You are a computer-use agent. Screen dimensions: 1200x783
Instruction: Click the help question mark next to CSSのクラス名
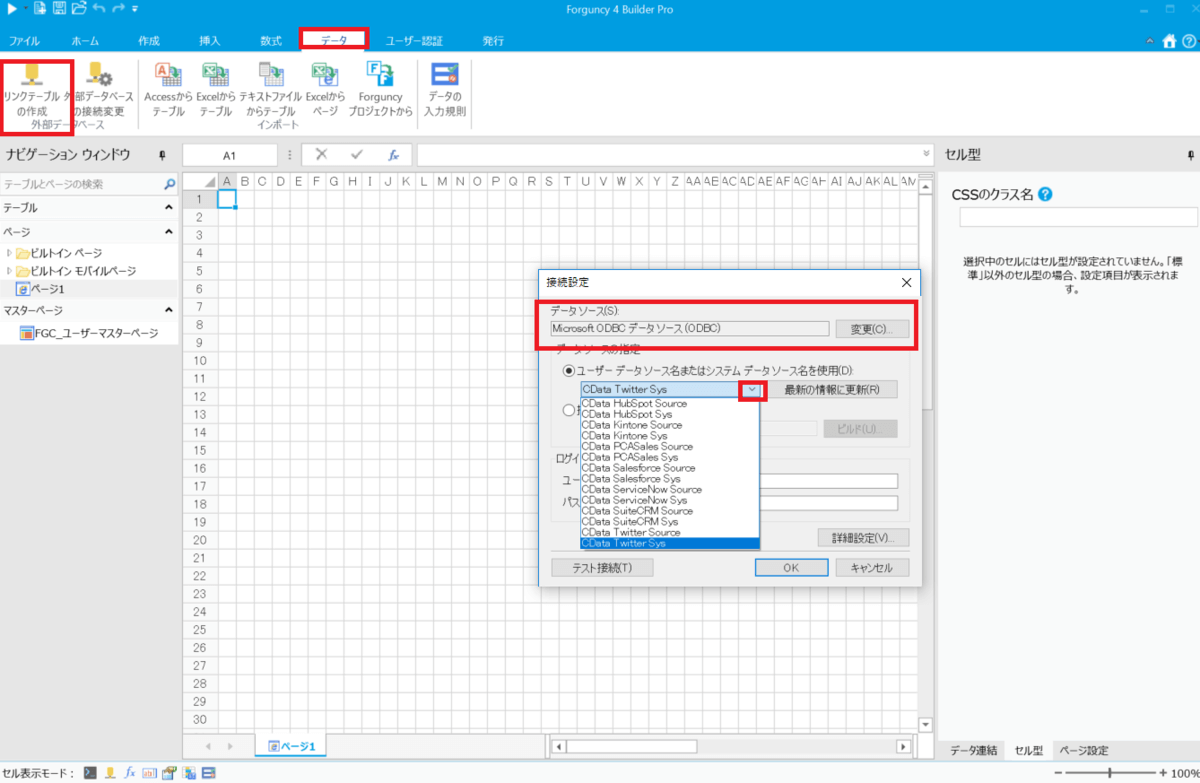(1046, 194)
